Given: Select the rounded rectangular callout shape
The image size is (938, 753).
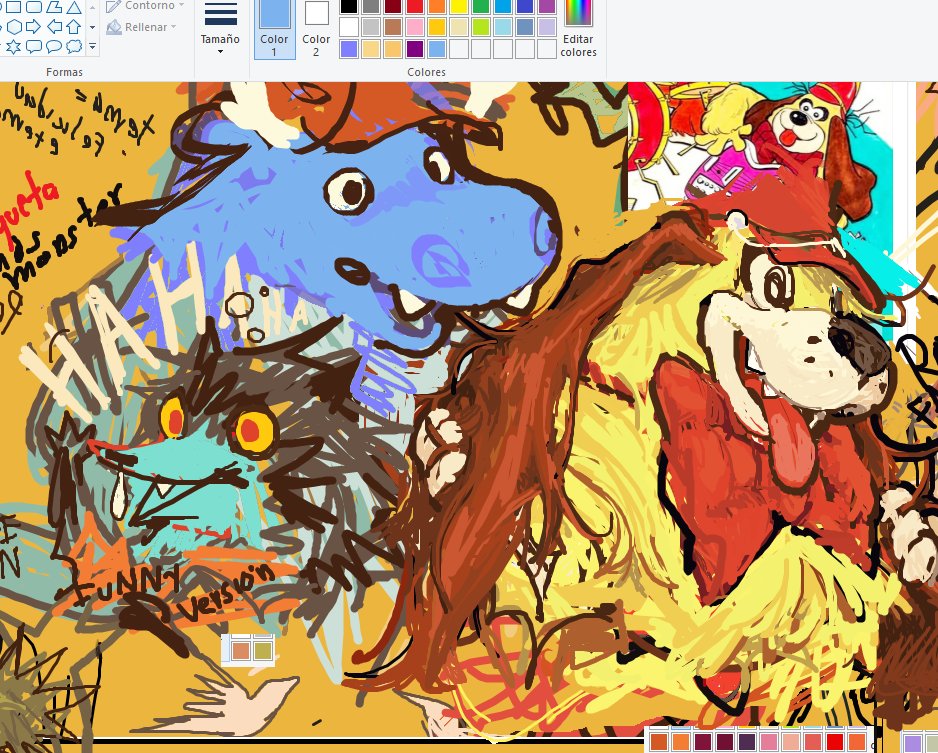Looking at the screenshot, I should coord(34,46).
